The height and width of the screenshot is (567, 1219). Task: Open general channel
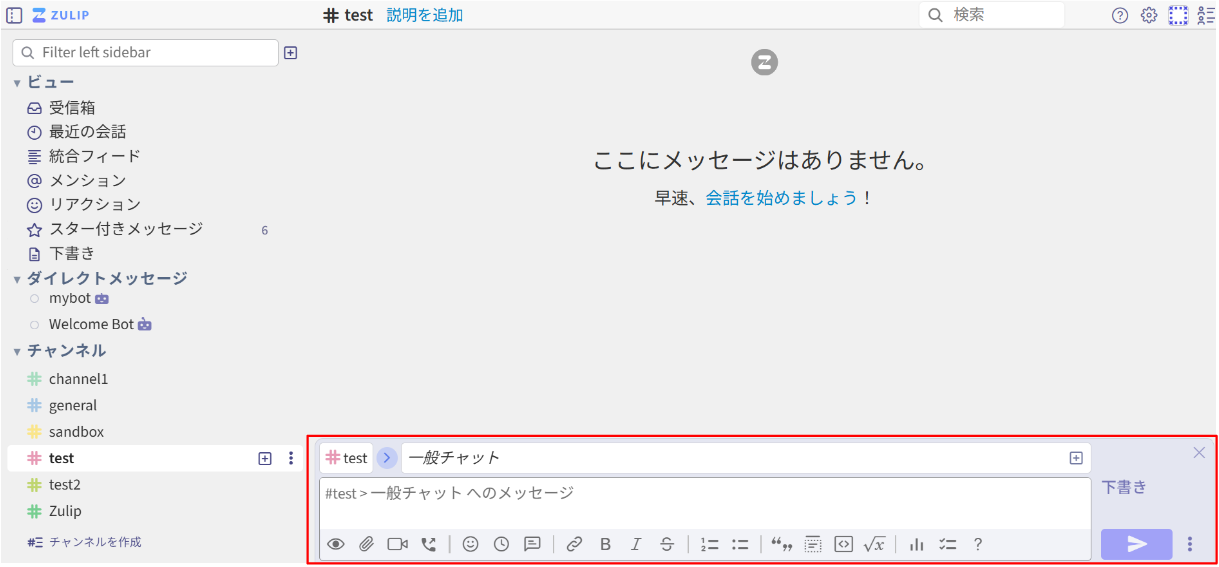73,405
